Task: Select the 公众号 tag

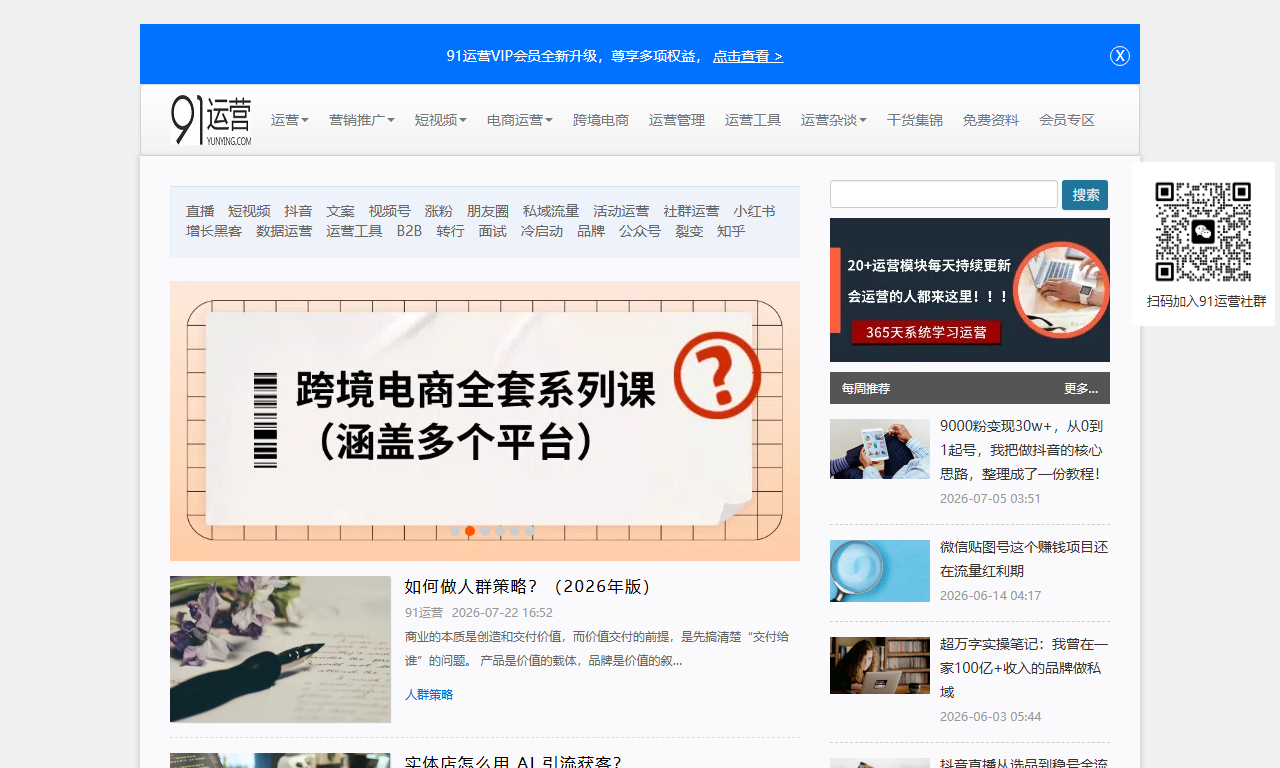Action: click(x=640, y=231)
